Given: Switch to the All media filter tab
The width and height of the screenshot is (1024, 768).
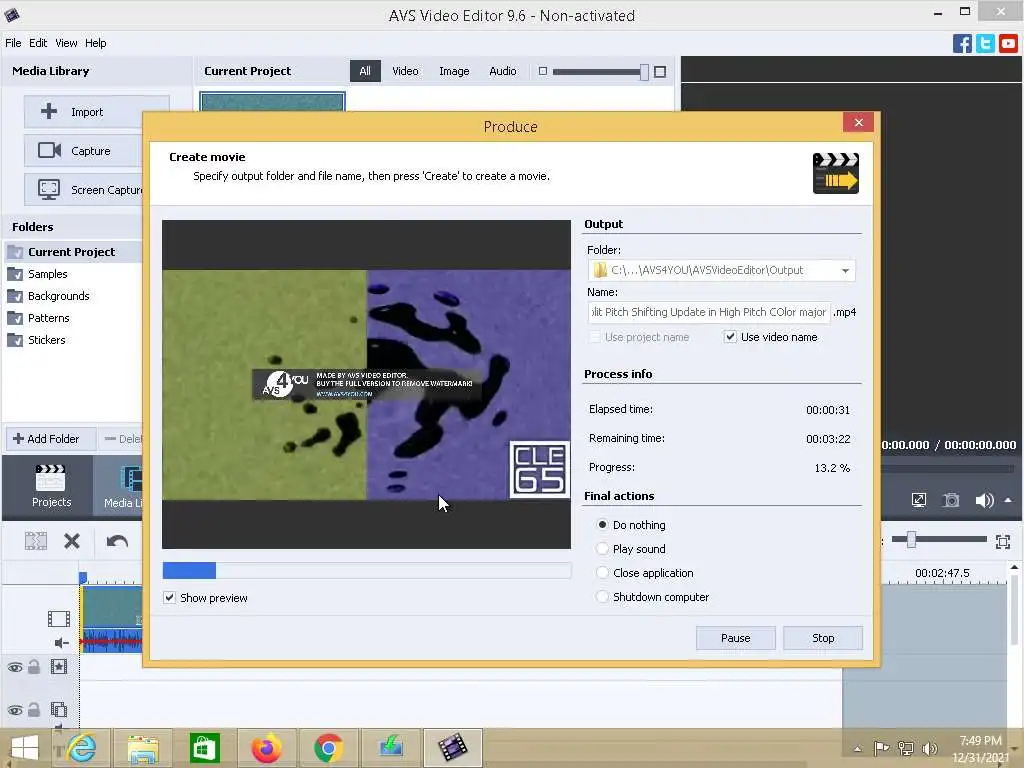Looking at the screenshot, I should coord(365,71).
